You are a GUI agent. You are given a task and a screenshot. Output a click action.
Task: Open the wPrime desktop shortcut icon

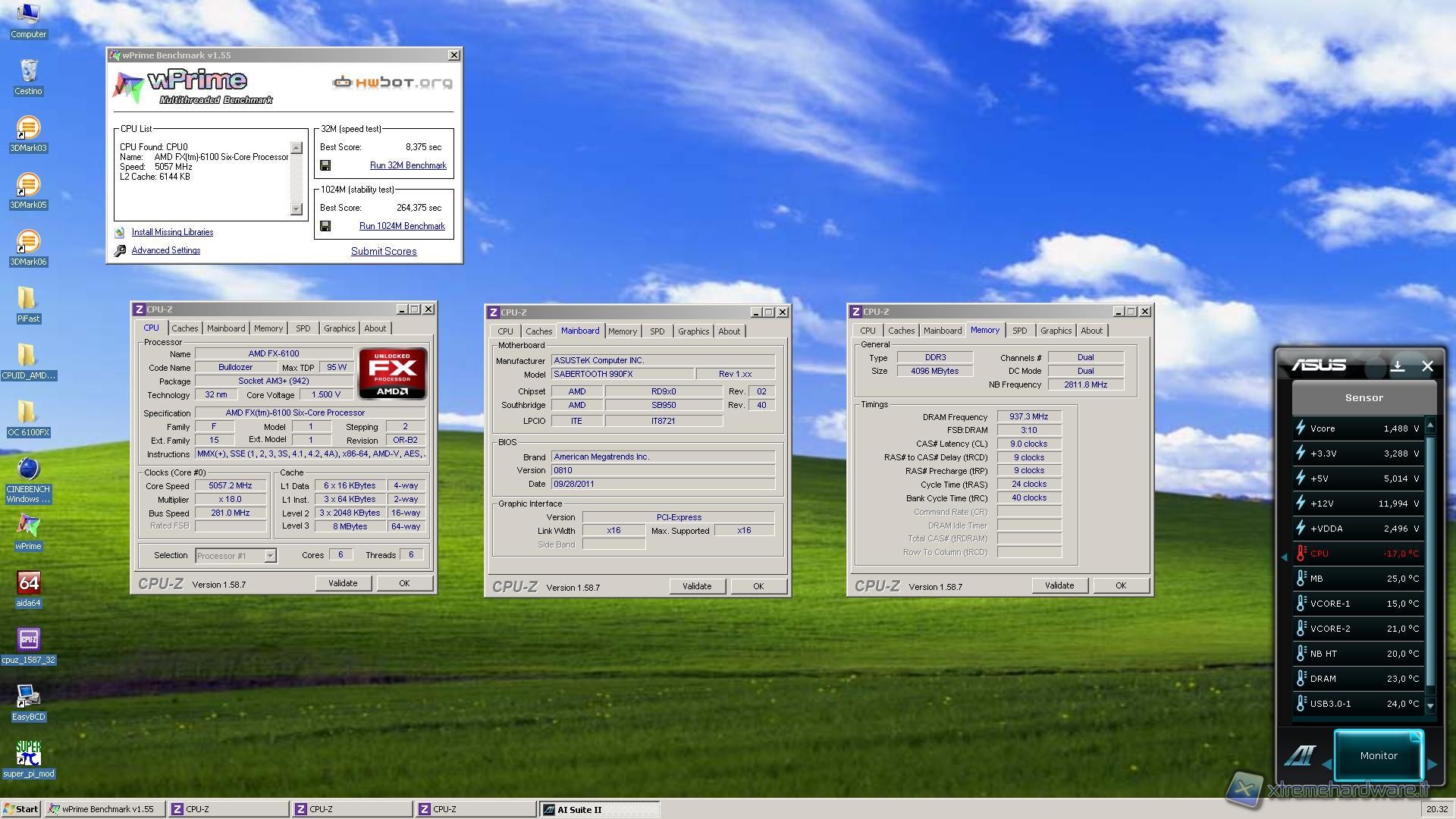28,526
